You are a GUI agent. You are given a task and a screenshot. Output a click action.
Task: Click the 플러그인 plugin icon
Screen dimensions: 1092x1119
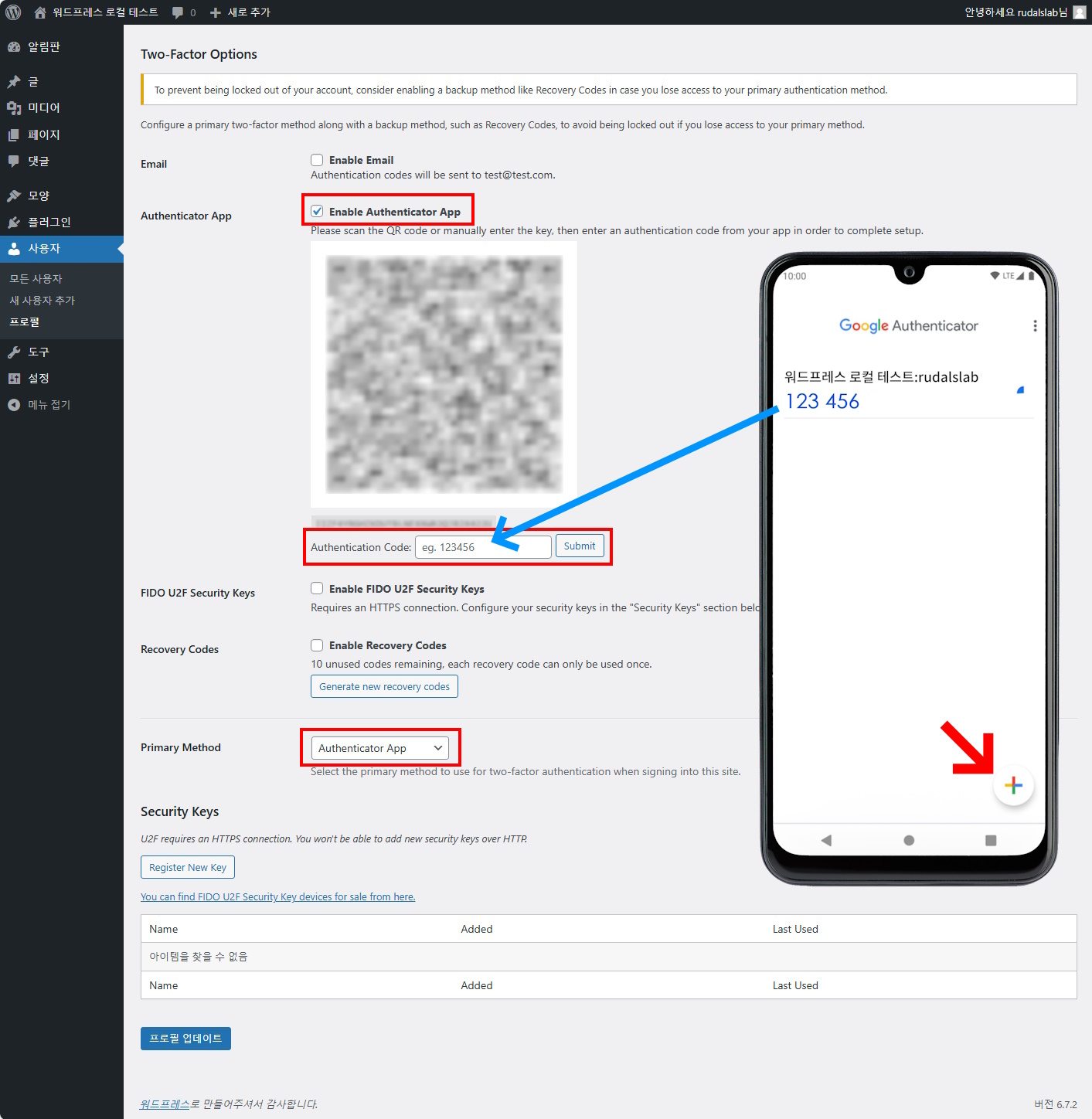tap(14, 222)
